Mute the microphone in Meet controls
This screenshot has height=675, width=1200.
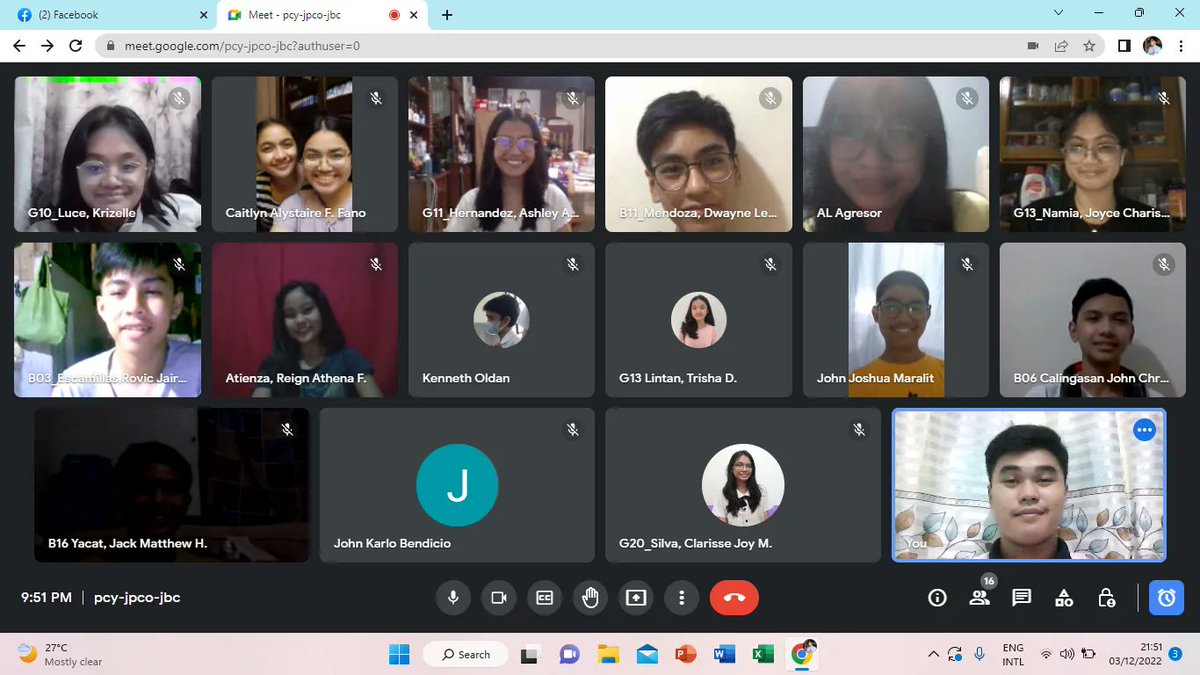(453, 598)
